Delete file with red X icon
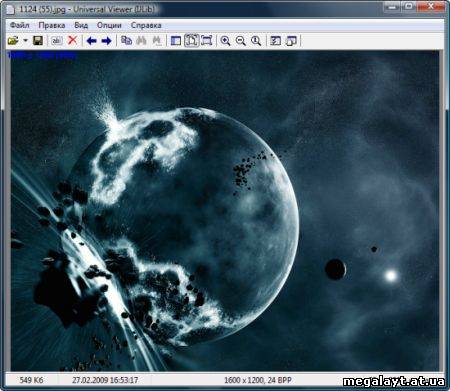Image resolution: width=450 pixels, height=391 pixels. click(x=72, y=40)
